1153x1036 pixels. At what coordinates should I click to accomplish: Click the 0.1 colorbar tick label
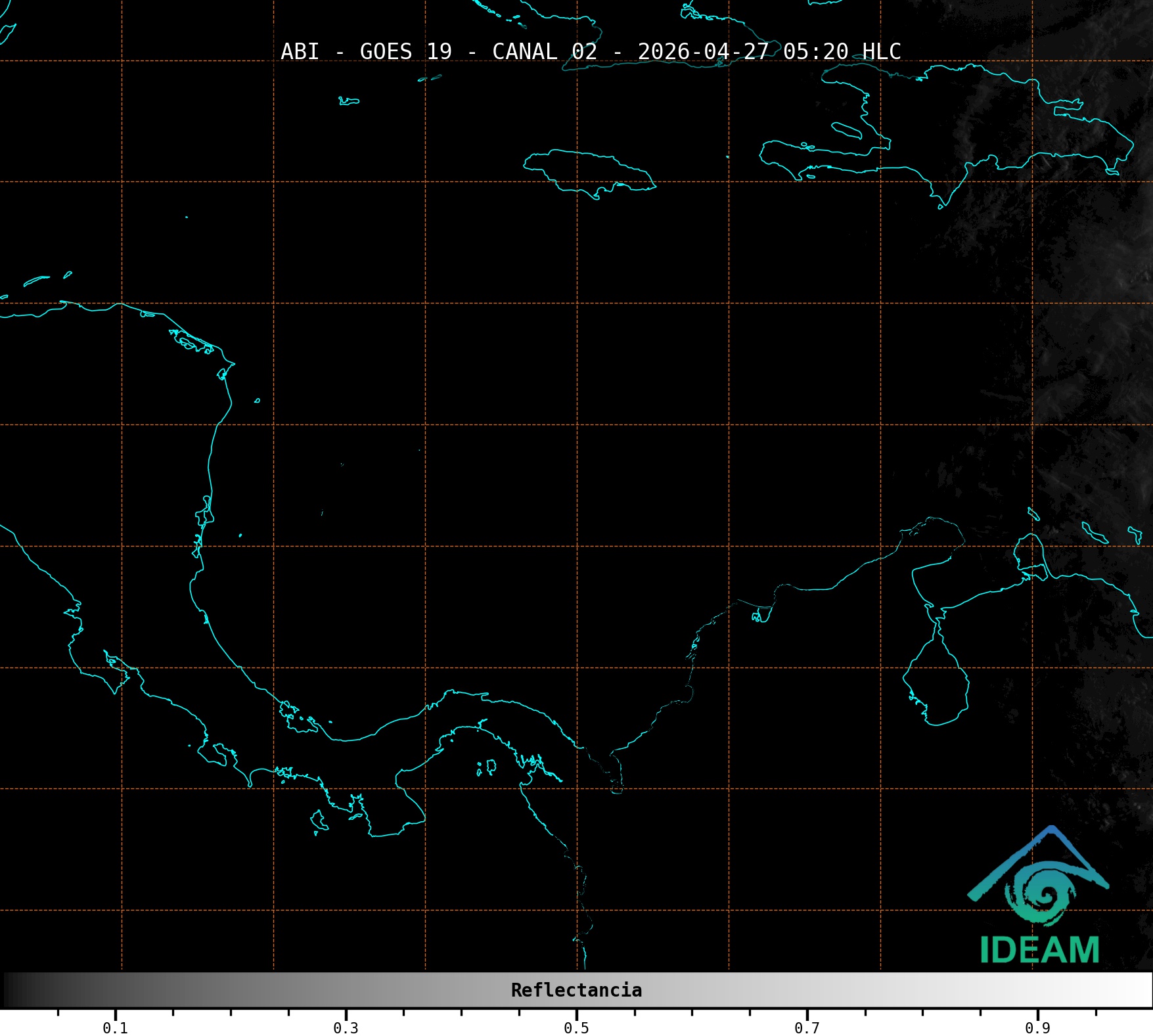pyautogui.click(x=115, y=1028)
